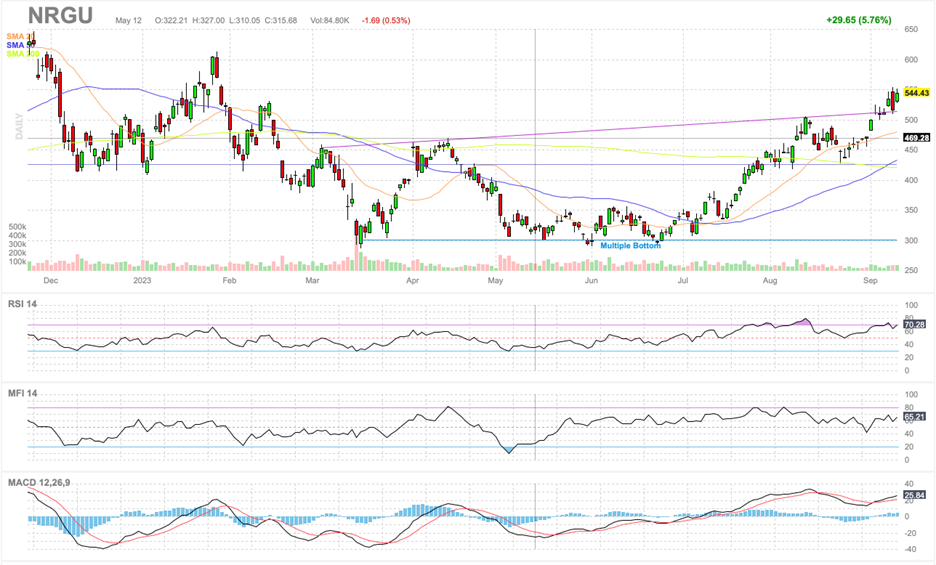Viewport: 936px width, 565px height.
Task: Click the Multiple Bottom pattern label
Action: coord(630,245)
